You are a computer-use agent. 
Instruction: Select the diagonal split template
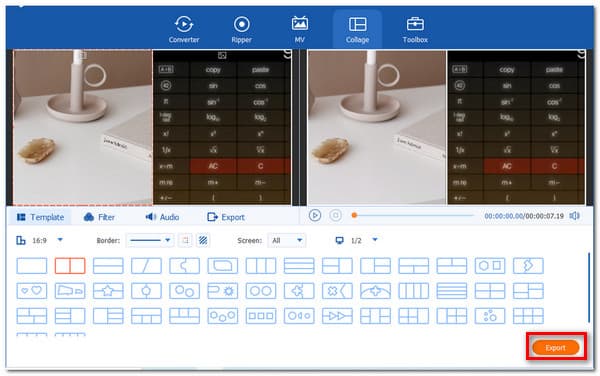coord(146,266)
